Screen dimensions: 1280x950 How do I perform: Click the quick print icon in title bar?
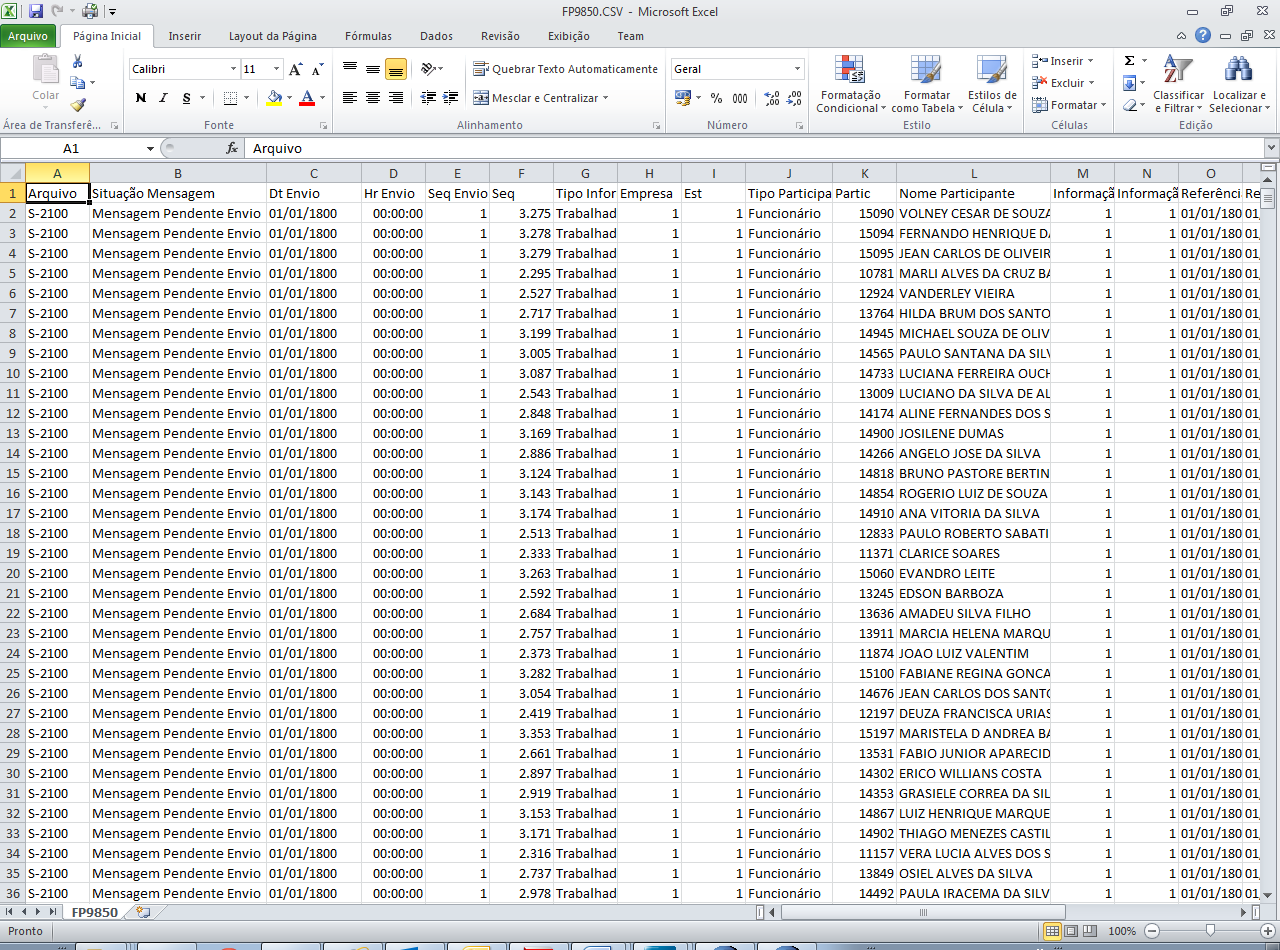(90, 12)
